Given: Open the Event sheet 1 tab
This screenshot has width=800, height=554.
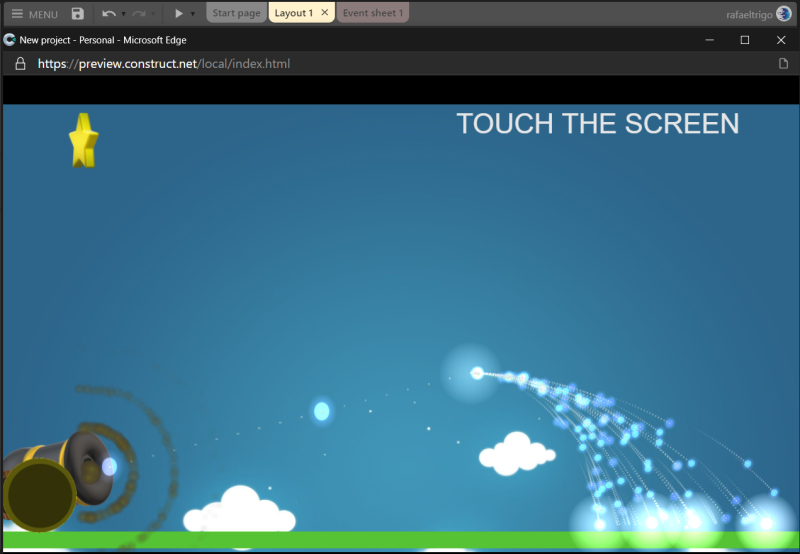Looking at the screenshot, I should coord(373,13).
